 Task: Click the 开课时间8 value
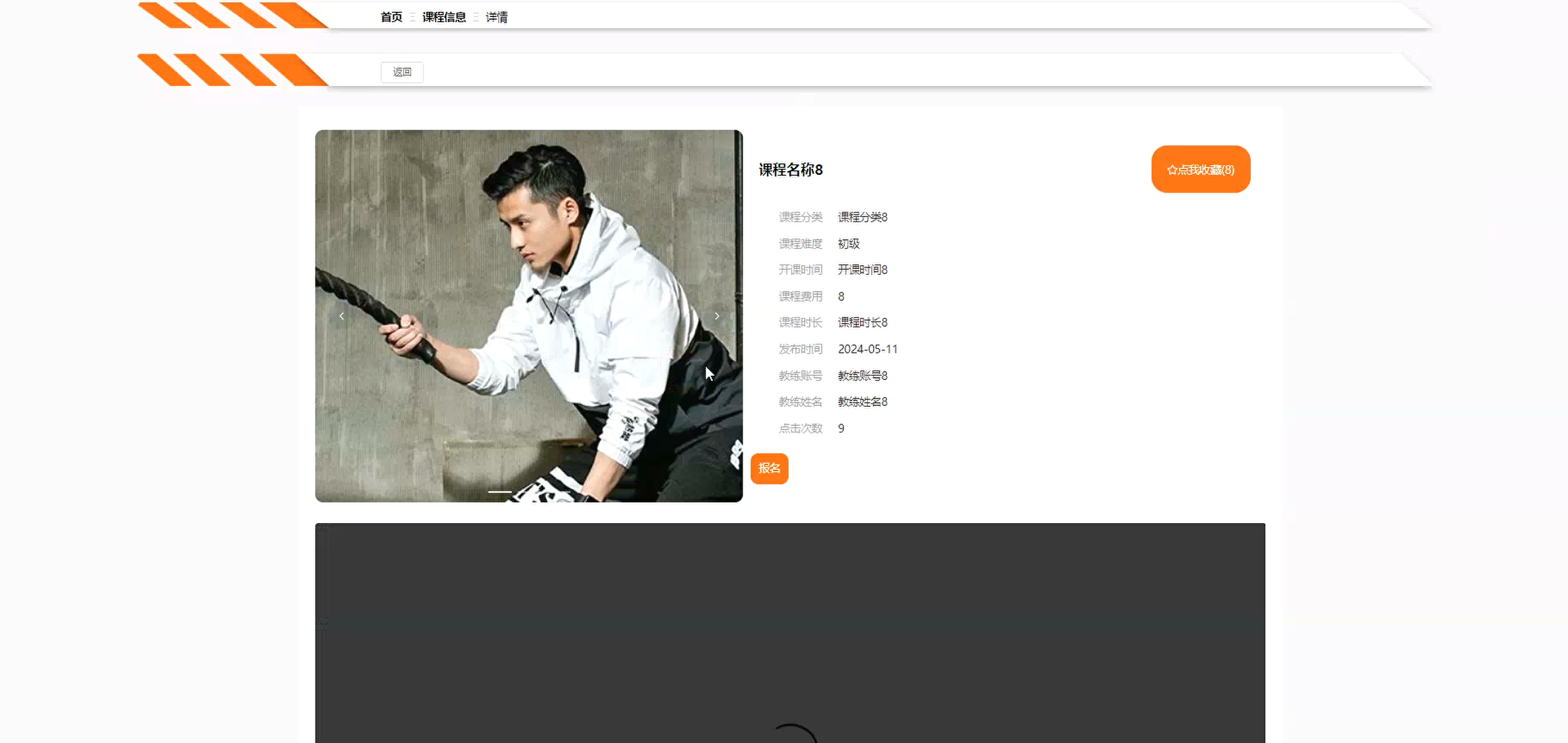coord(863,270)
